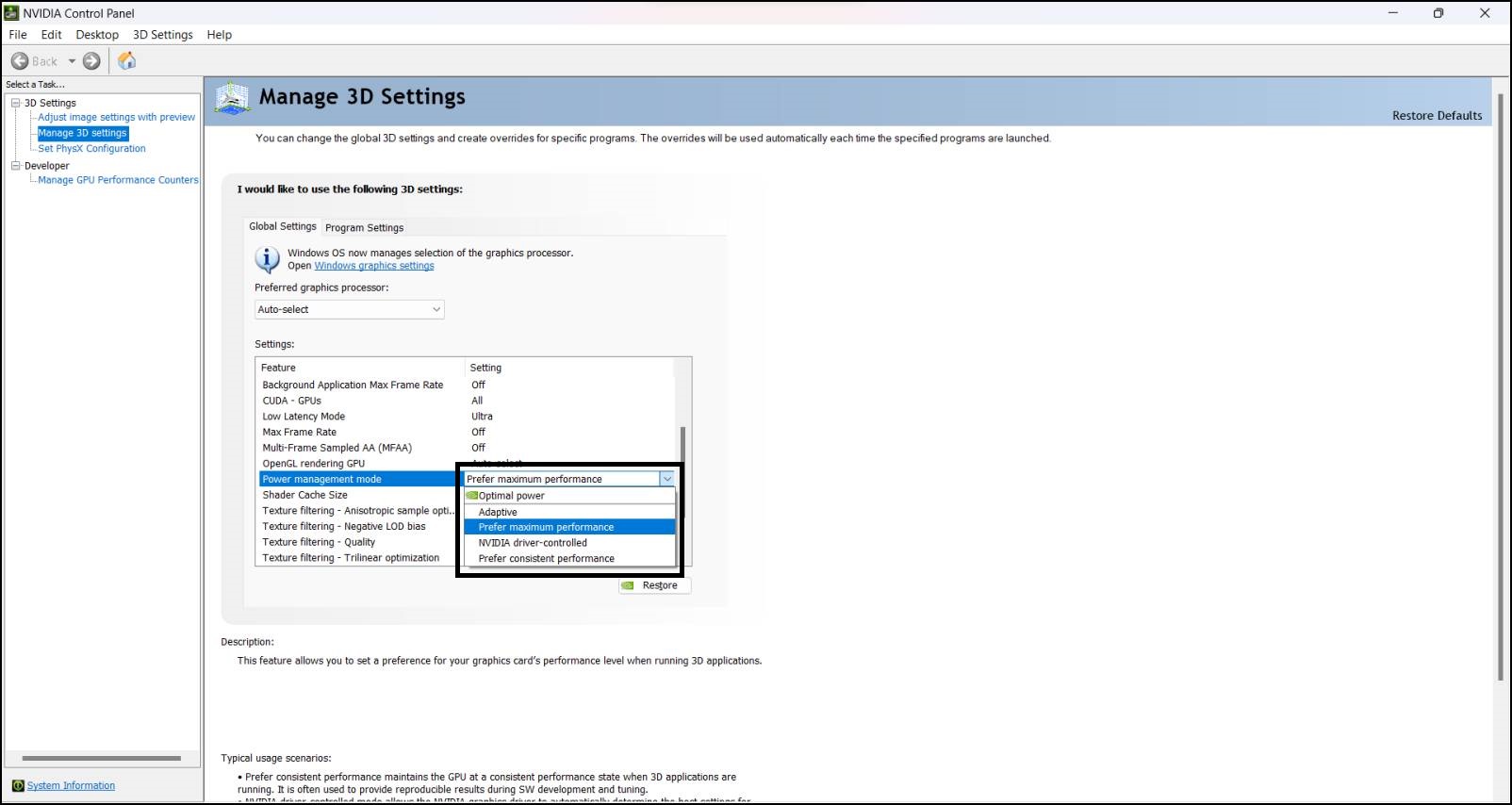Minimize the NVIDIA Control Panel window
Viewport: 1512px width, 805px height.
(x=1393, y=13)
